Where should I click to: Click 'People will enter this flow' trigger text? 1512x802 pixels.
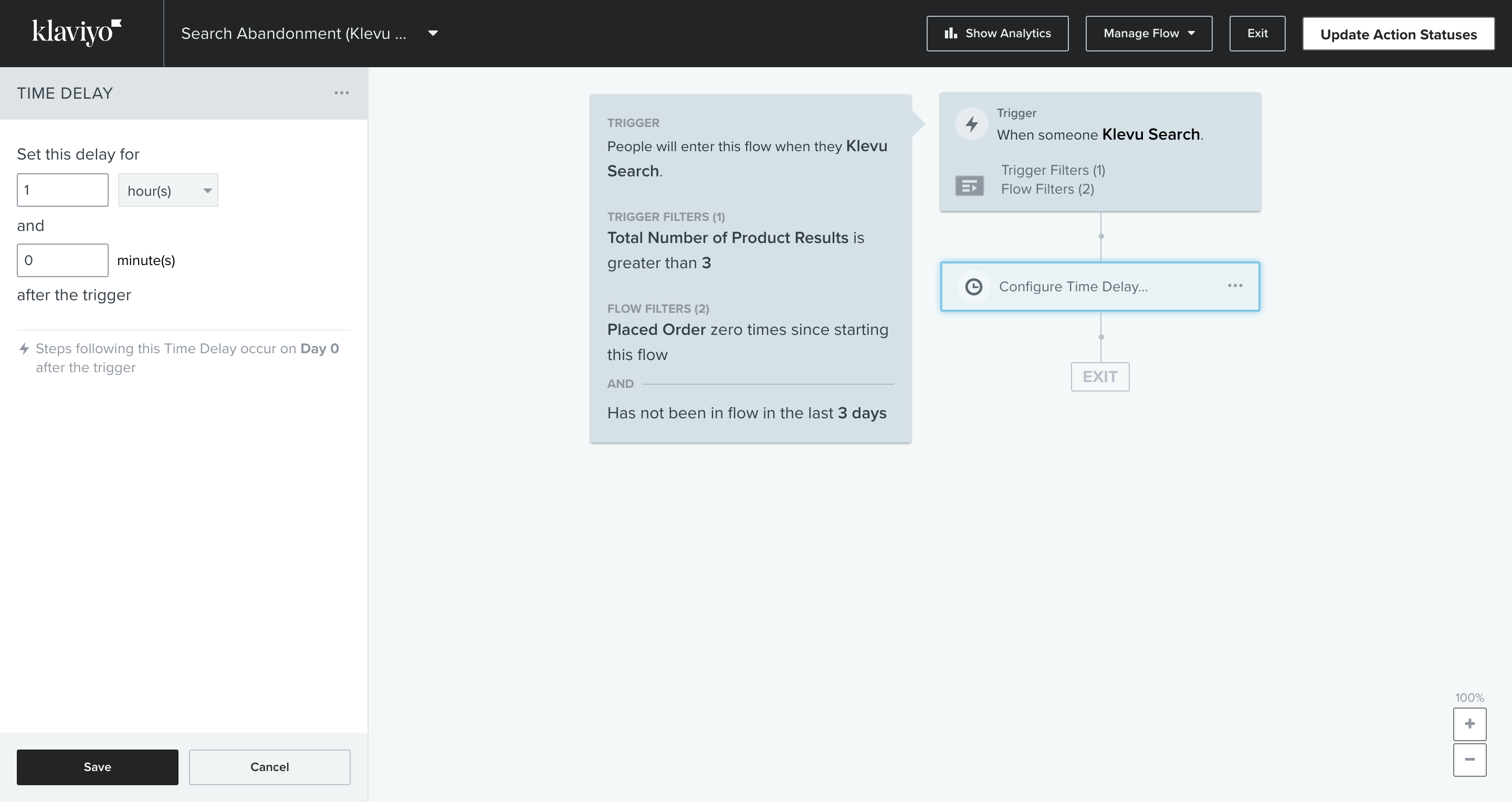(747, 159)
